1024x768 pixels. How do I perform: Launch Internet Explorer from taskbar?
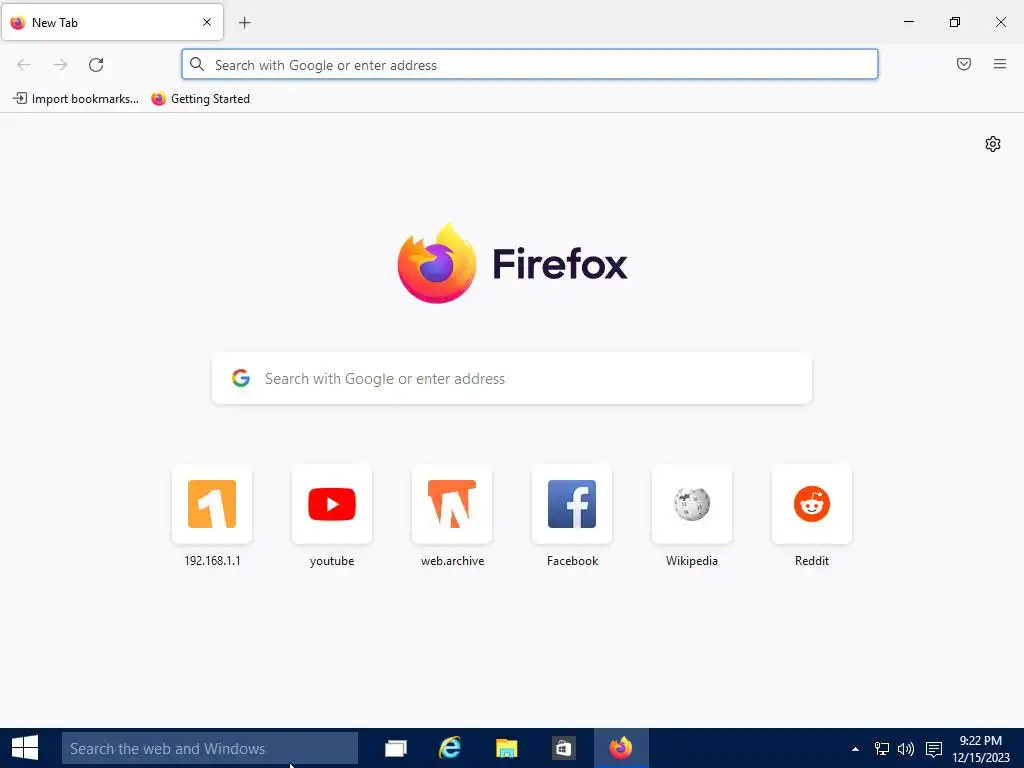click(x=450, y=748)
